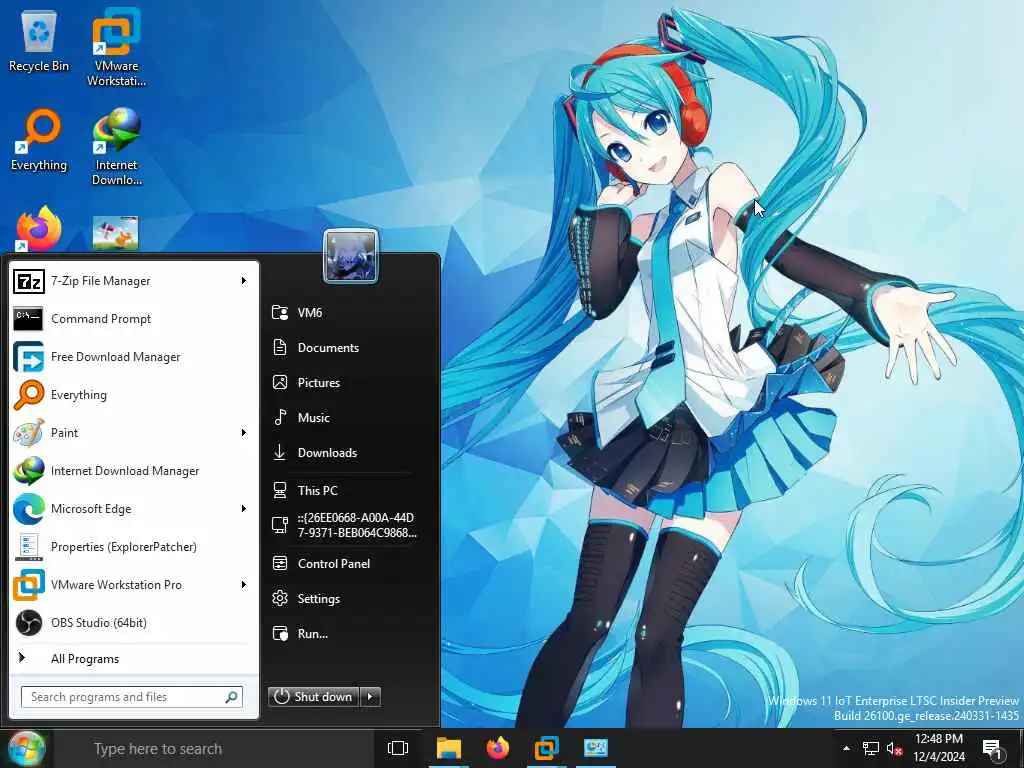
Task: Click the taskbar Type here to search box
Action: tap(216, 748)
